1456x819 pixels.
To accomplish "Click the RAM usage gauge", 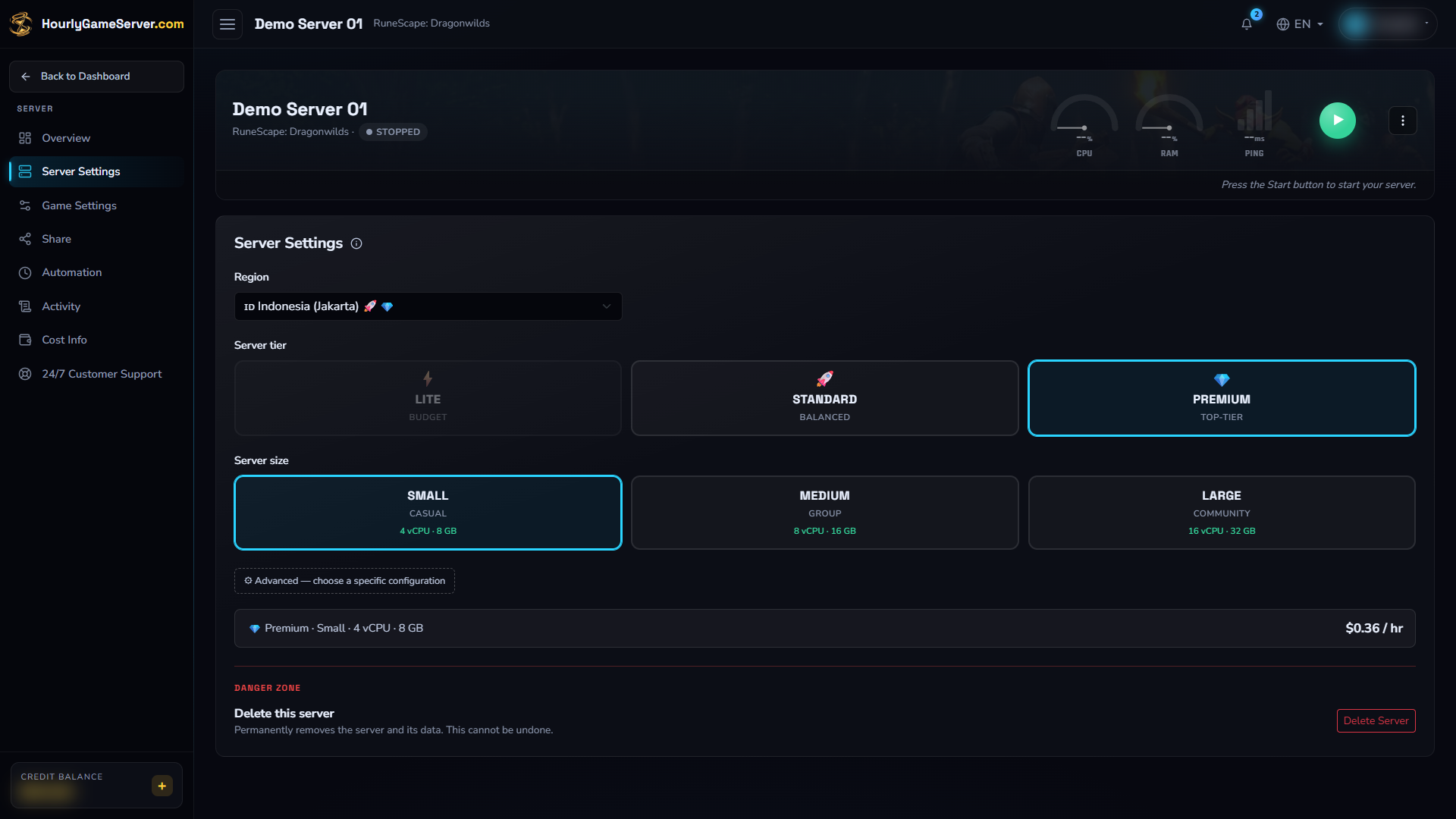I will pos(1169,125).
